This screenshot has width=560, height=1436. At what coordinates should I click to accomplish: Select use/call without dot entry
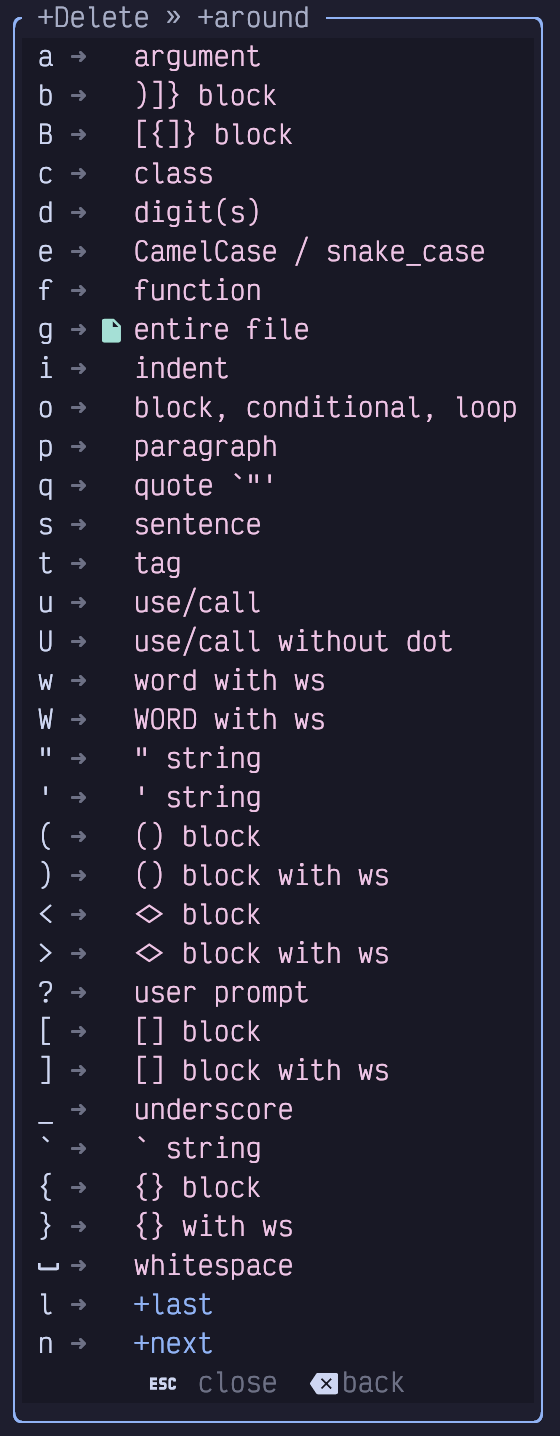(293, 642)
